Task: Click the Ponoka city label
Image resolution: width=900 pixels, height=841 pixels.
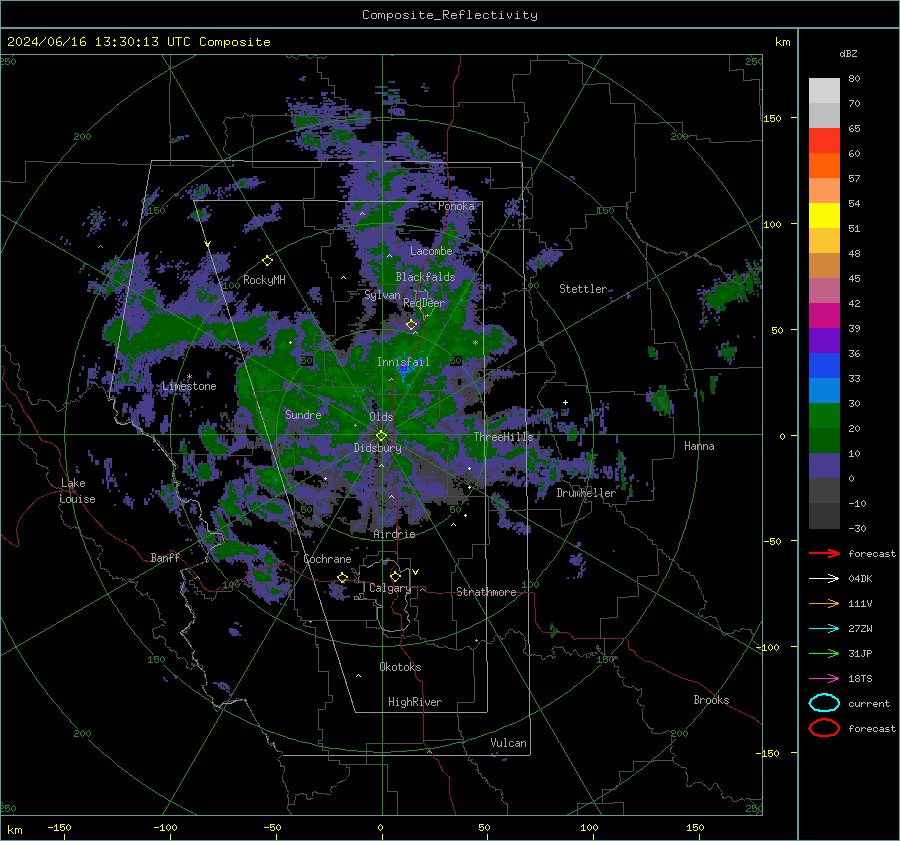Action: tap(456, 206)
